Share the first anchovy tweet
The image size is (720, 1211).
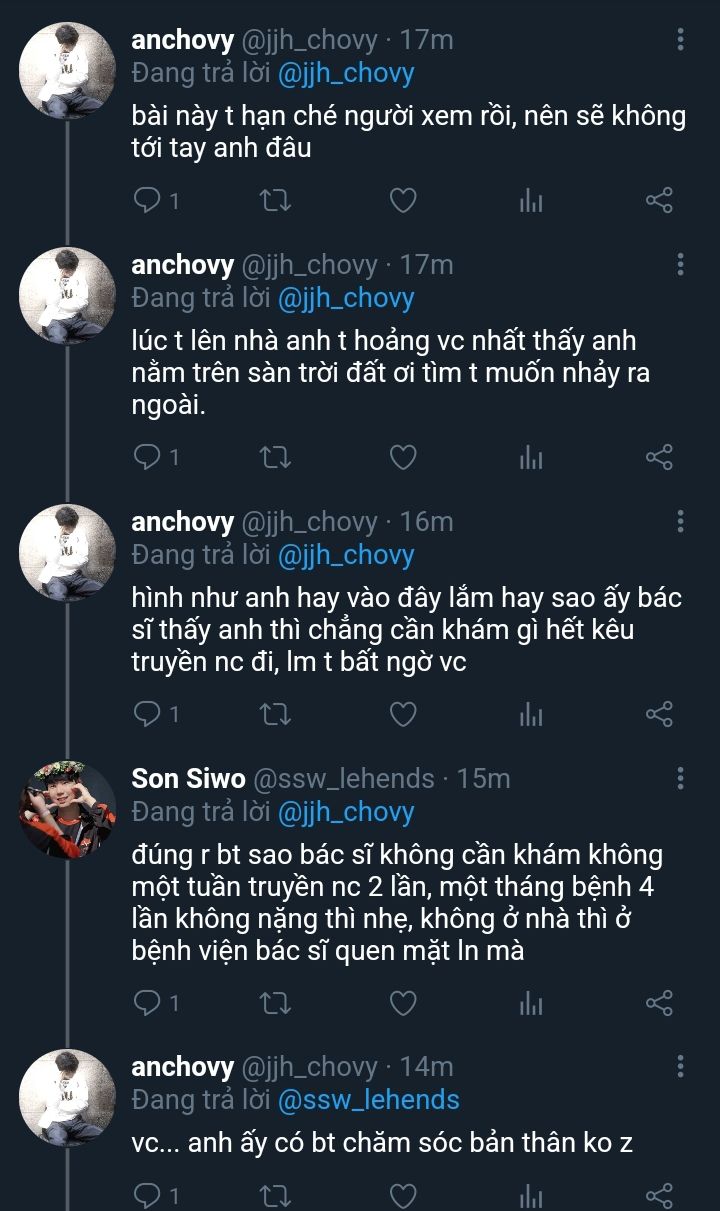pos(659,201)
